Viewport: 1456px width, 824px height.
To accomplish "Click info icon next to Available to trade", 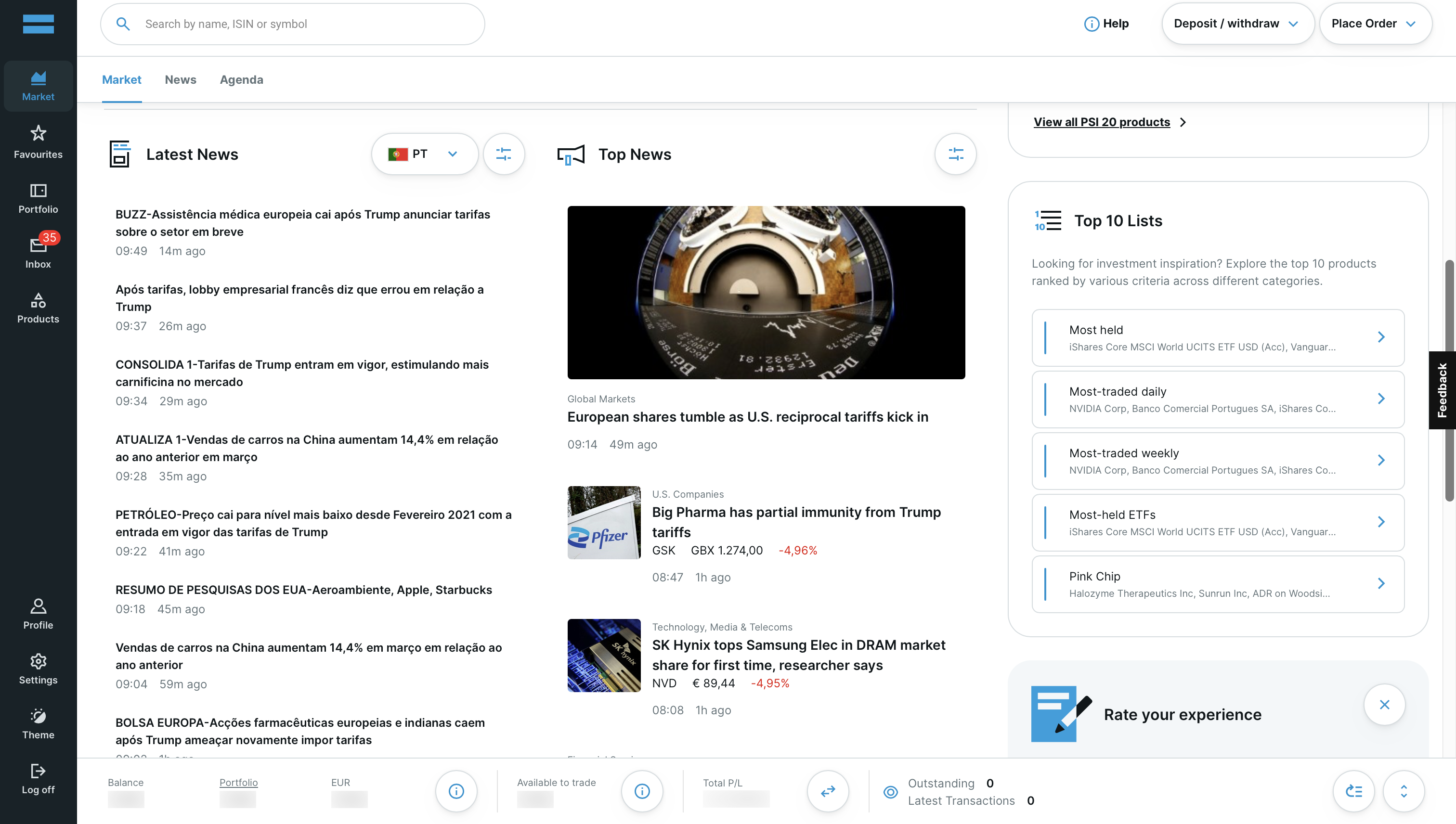I will [641, 791].
